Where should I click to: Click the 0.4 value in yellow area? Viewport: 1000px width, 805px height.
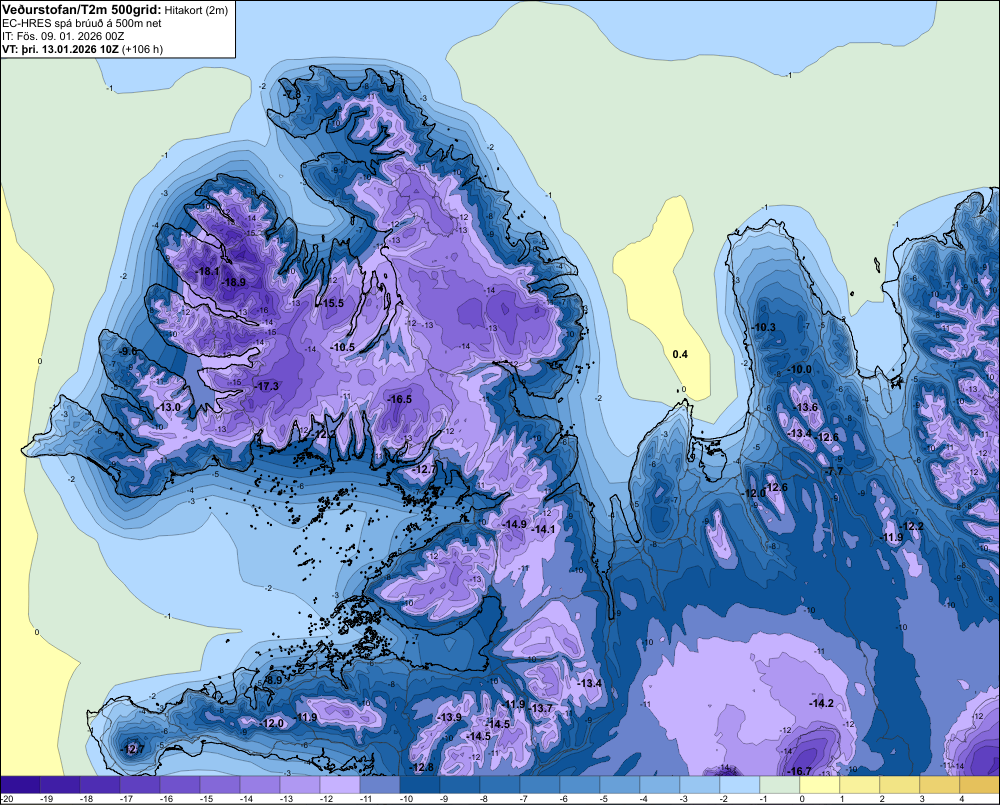[x=680, y=354]
